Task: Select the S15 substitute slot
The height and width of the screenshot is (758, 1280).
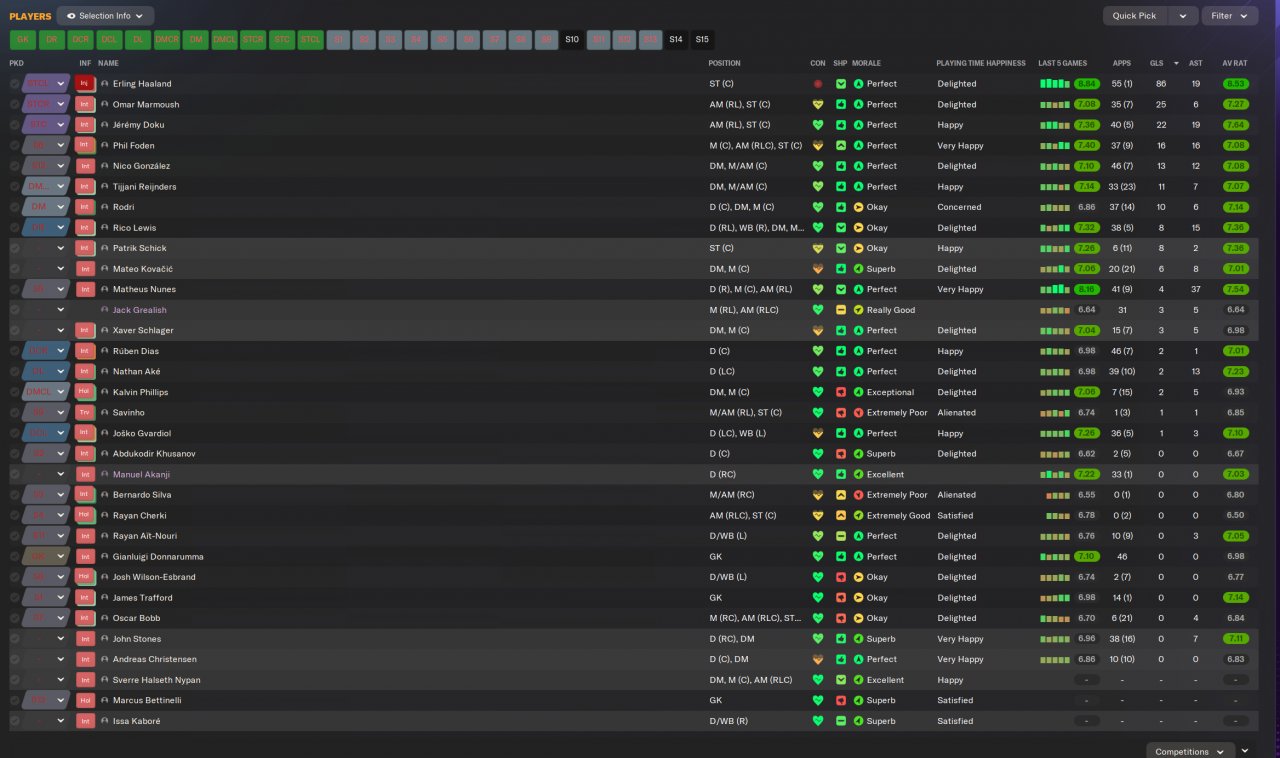Action: [702, 40]
